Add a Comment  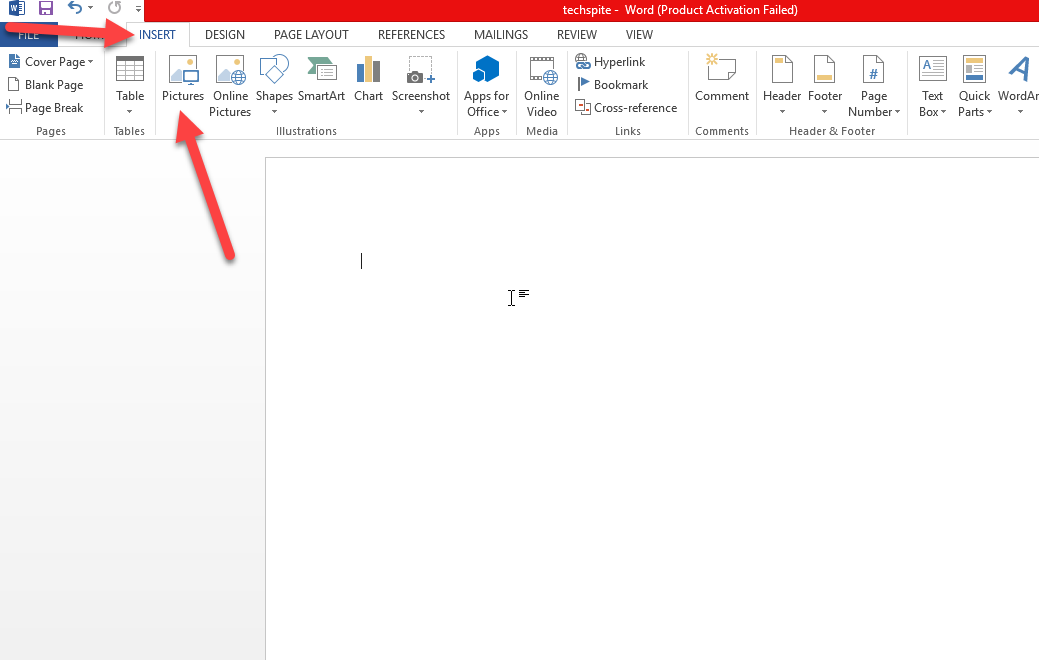point(721,71)
